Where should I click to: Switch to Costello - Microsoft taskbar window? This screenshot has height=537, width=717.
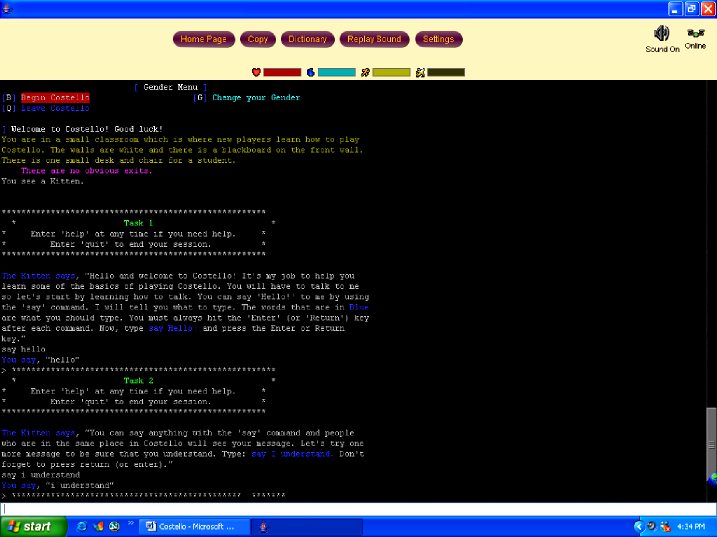(x=194, y=527)
